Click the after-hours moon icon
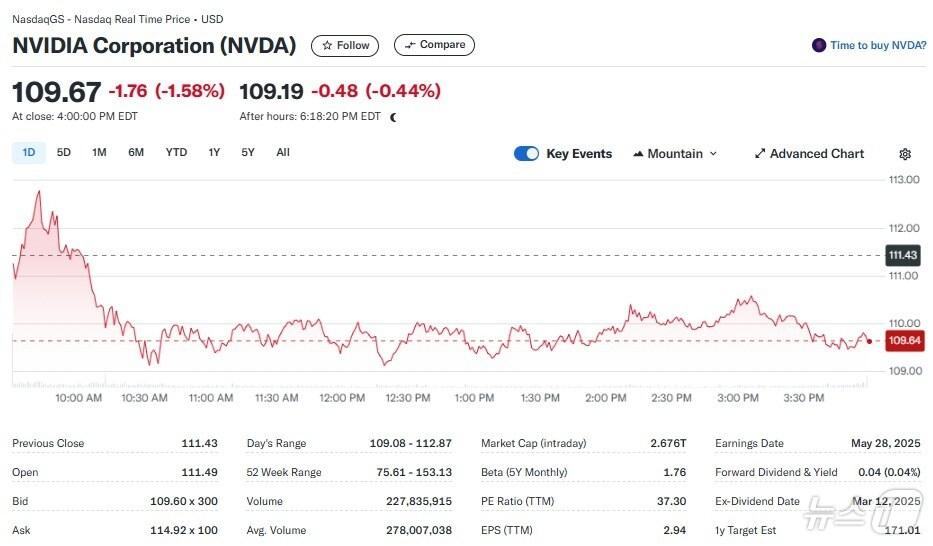The height and width of the screenshot is (546, 933). 393,117
